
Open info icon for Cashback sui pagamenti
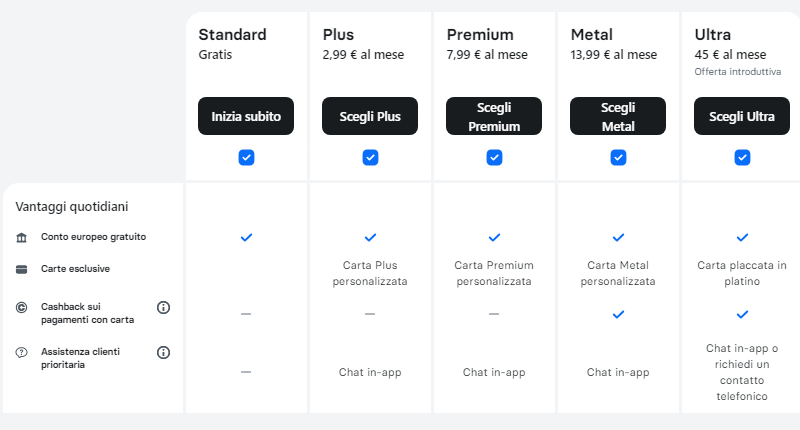coord(163,308)
